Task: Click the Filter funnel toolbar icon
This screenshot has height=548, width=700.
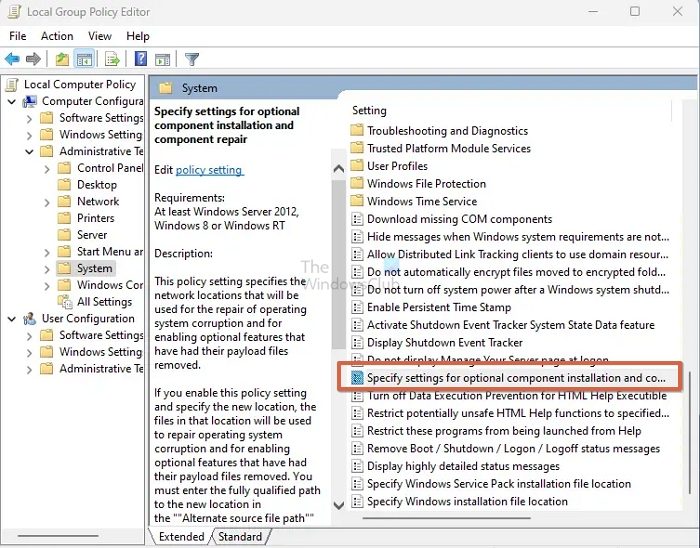Action: click(191, 59)
